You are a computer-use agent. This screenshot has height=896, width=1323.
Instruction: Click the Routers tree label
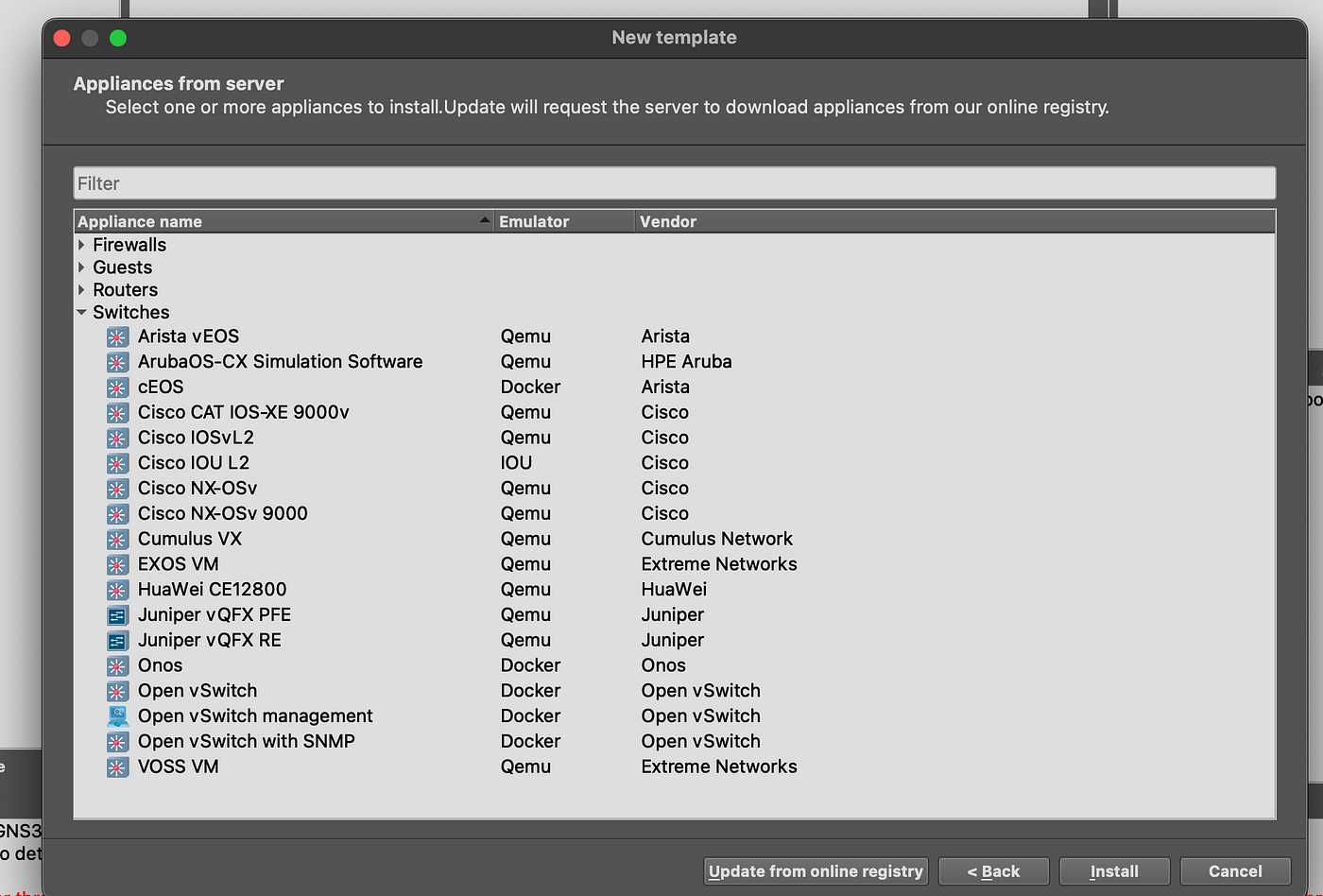[x=126, y=290]
